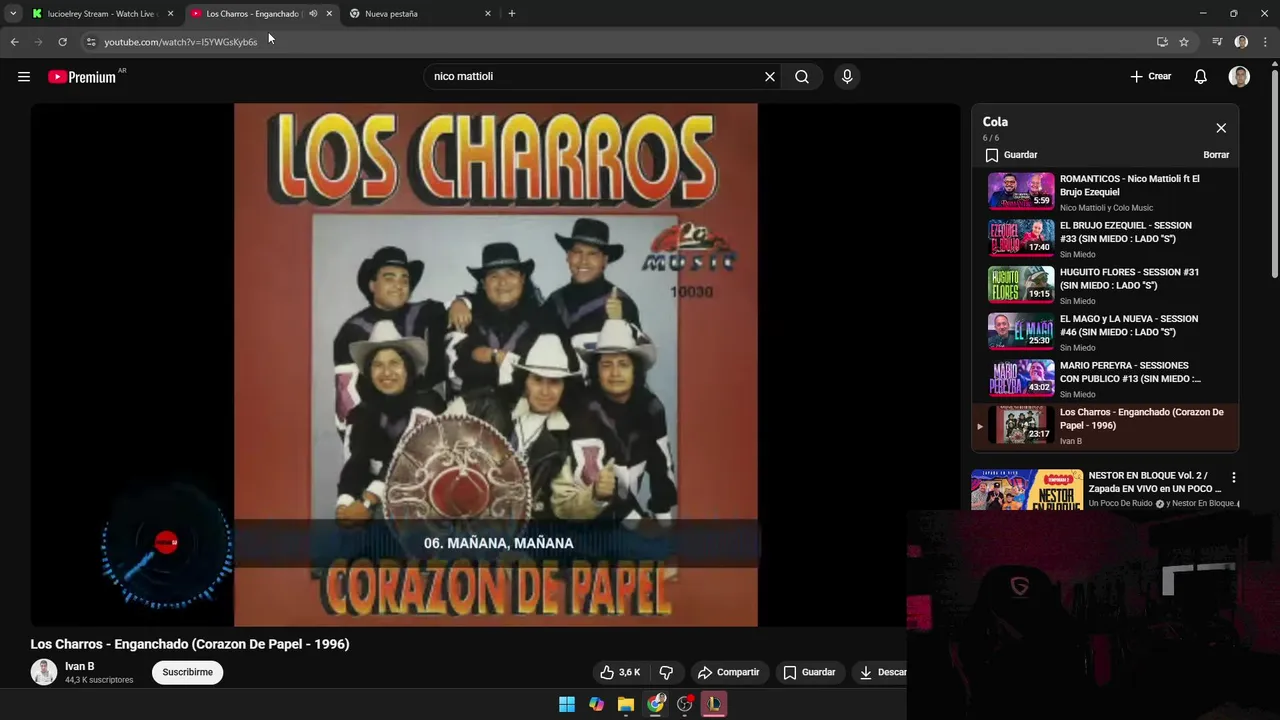The width and height of the screenshot is (1280, 720).
Task: Dislike the video with thumbs down
Action: coord(666,672)
